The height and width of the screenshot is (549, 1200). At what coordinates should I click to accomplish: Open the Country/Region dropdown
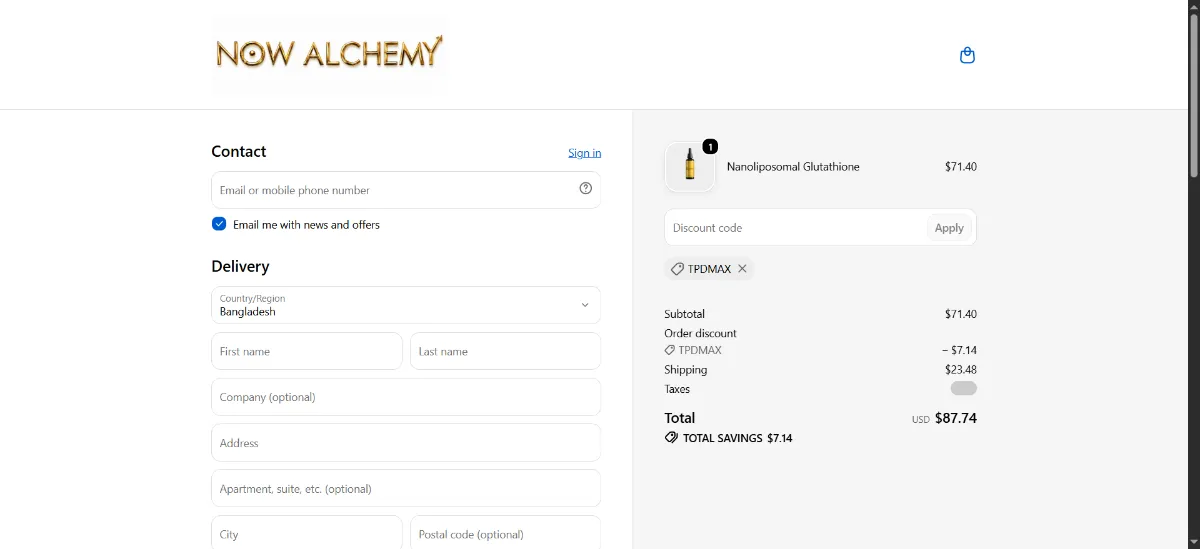click(406, 305)
